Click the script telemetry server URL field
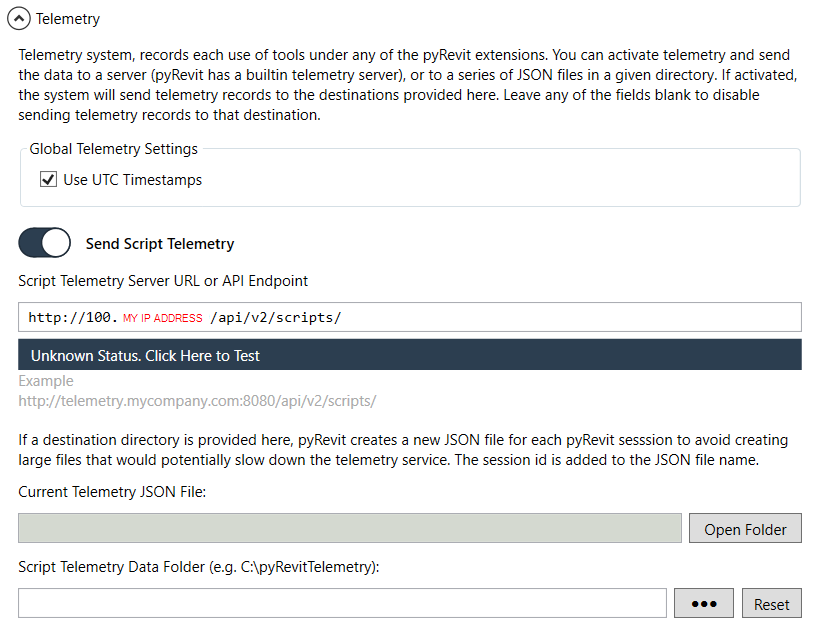This screenshot has height=636, width=820. [x=410, y=316]
